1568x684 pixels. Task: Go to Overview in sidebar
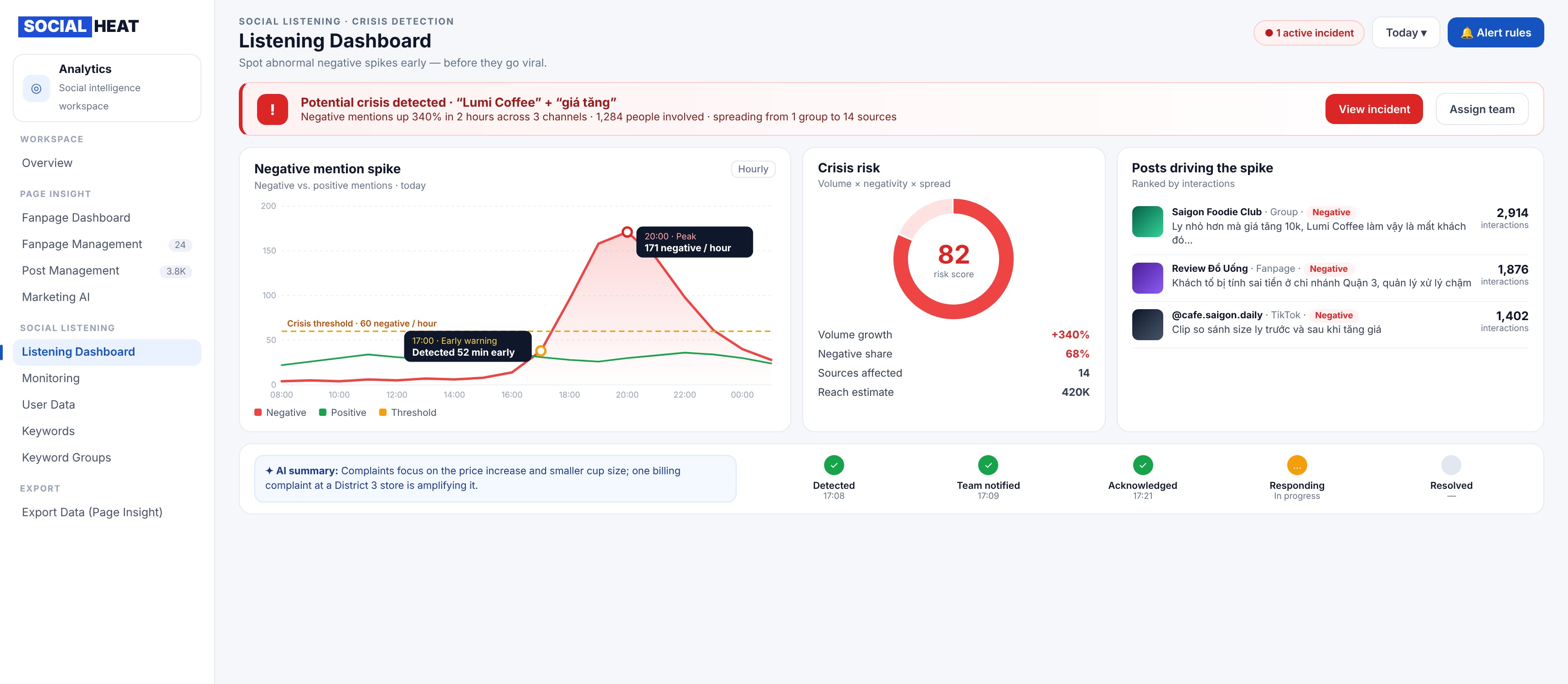coord(107,163)
